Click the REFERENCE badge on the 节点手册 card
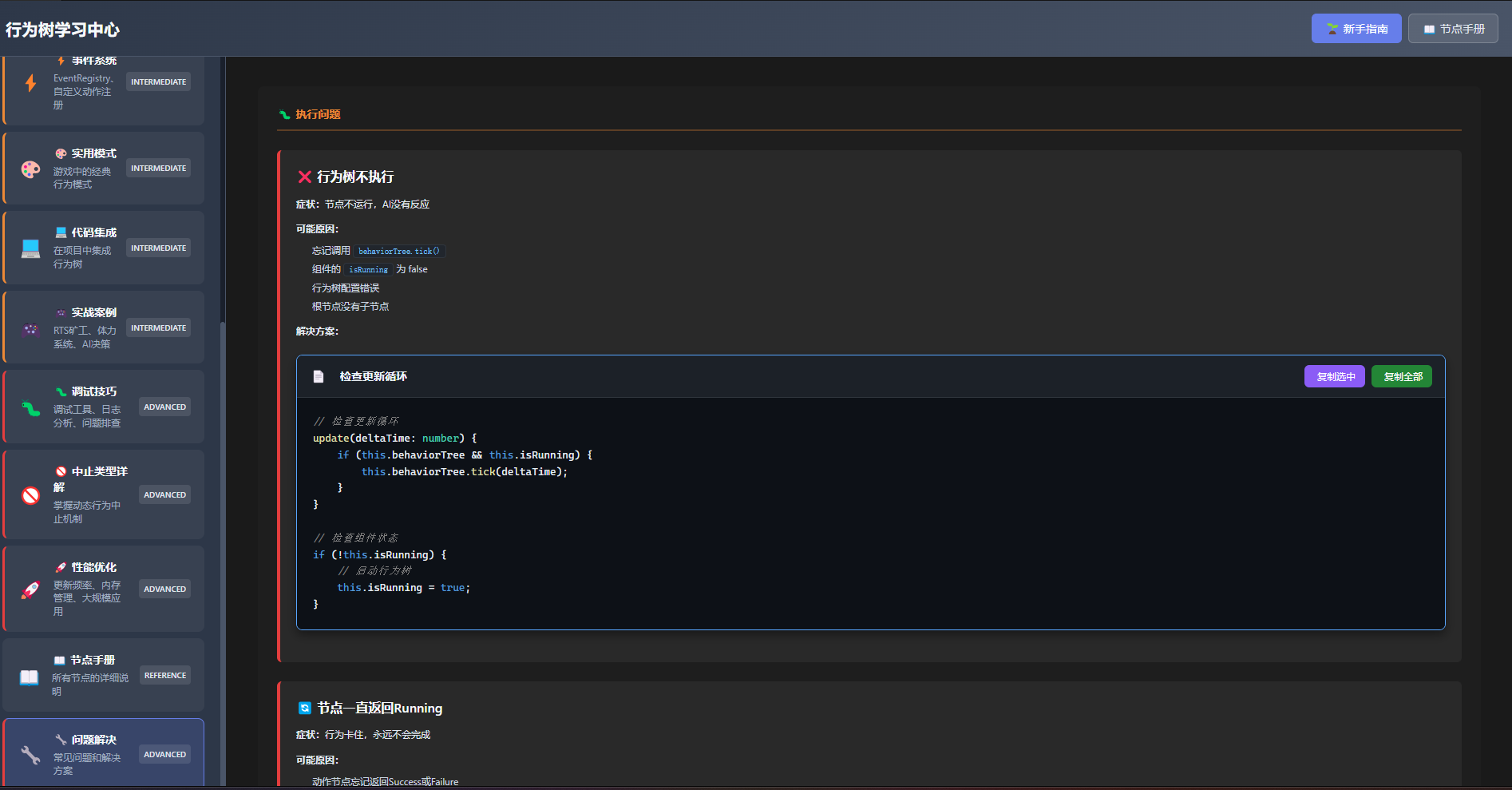Image resolution: width=1512 pixels, height=790 pixels. [x=165, y=676]
